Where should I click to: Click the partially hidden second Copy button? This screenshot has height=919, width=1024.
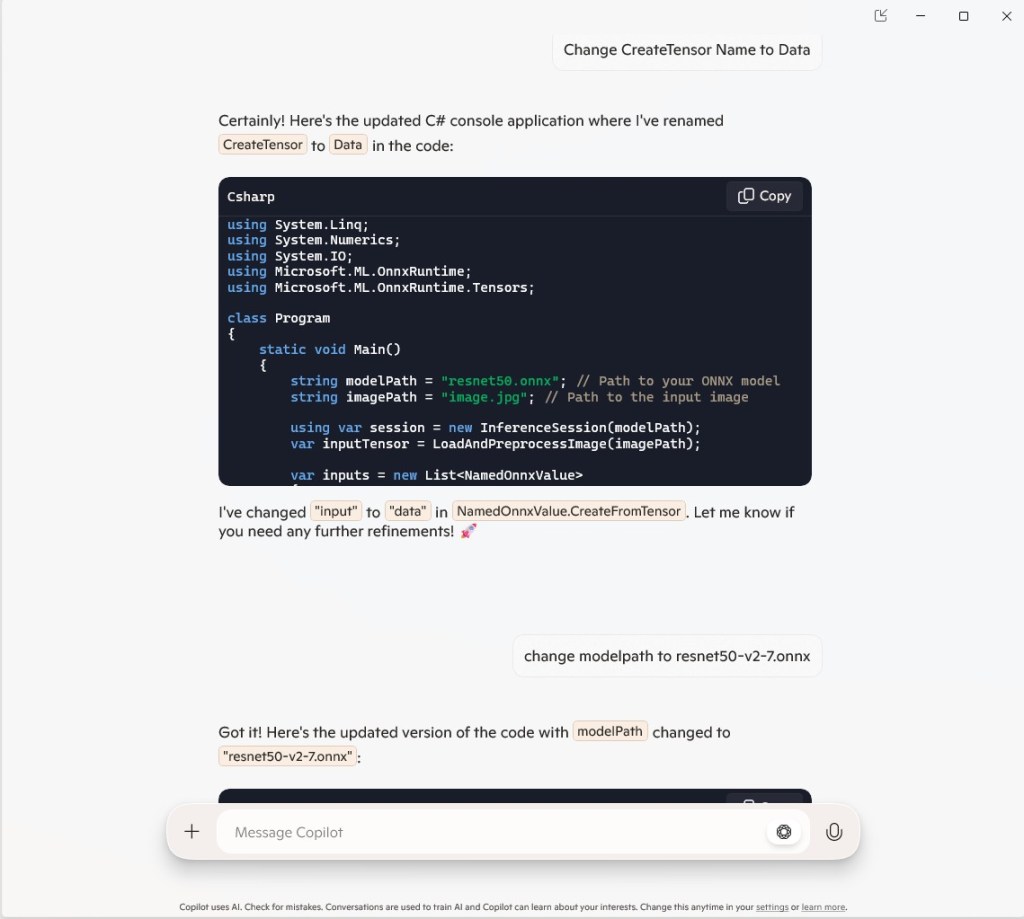click(764, 797)
